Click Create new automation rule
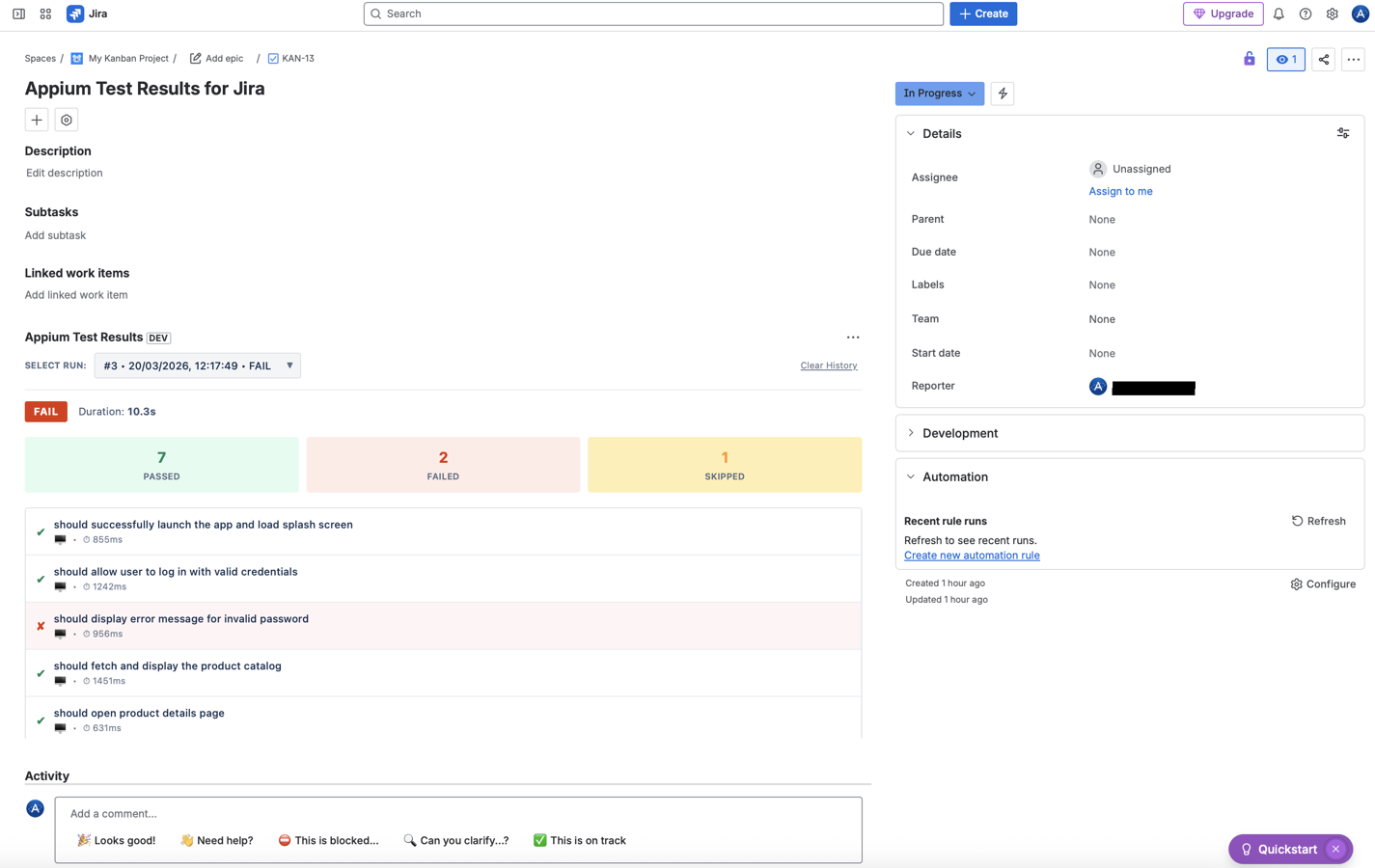This screenshot has height=868, width=1375. point(972,555)
